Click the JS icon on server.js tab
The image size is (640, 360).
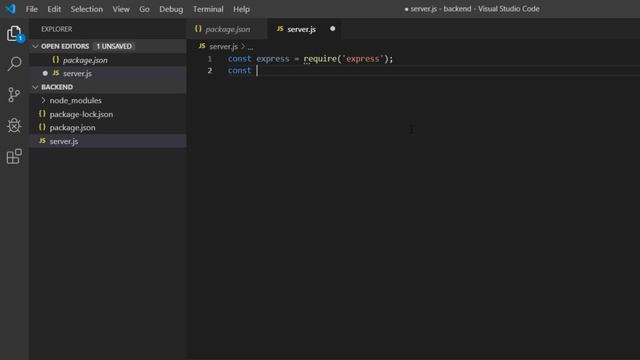[x=280, y=29]
